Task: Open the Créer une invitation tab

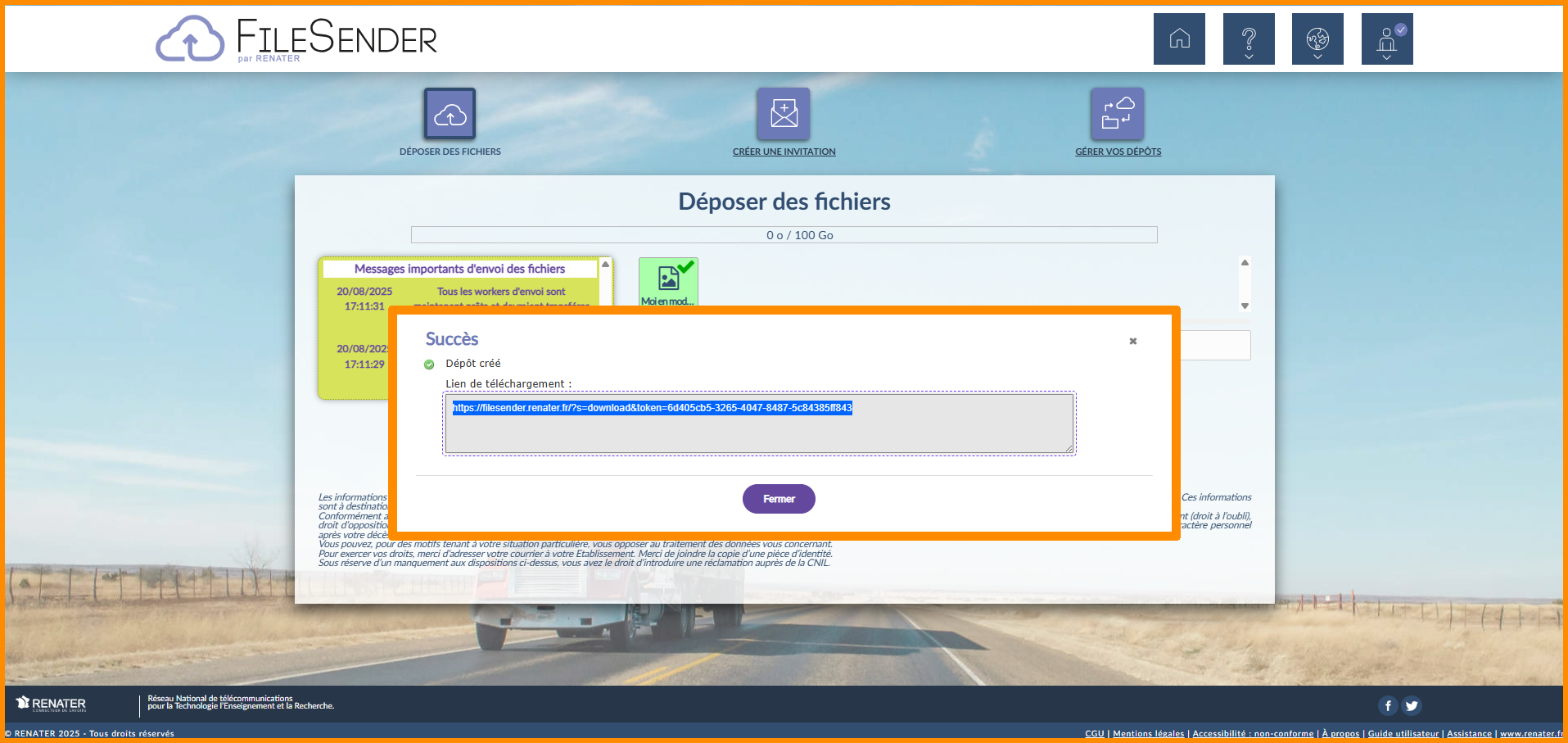Action: (x=784, y=152)
